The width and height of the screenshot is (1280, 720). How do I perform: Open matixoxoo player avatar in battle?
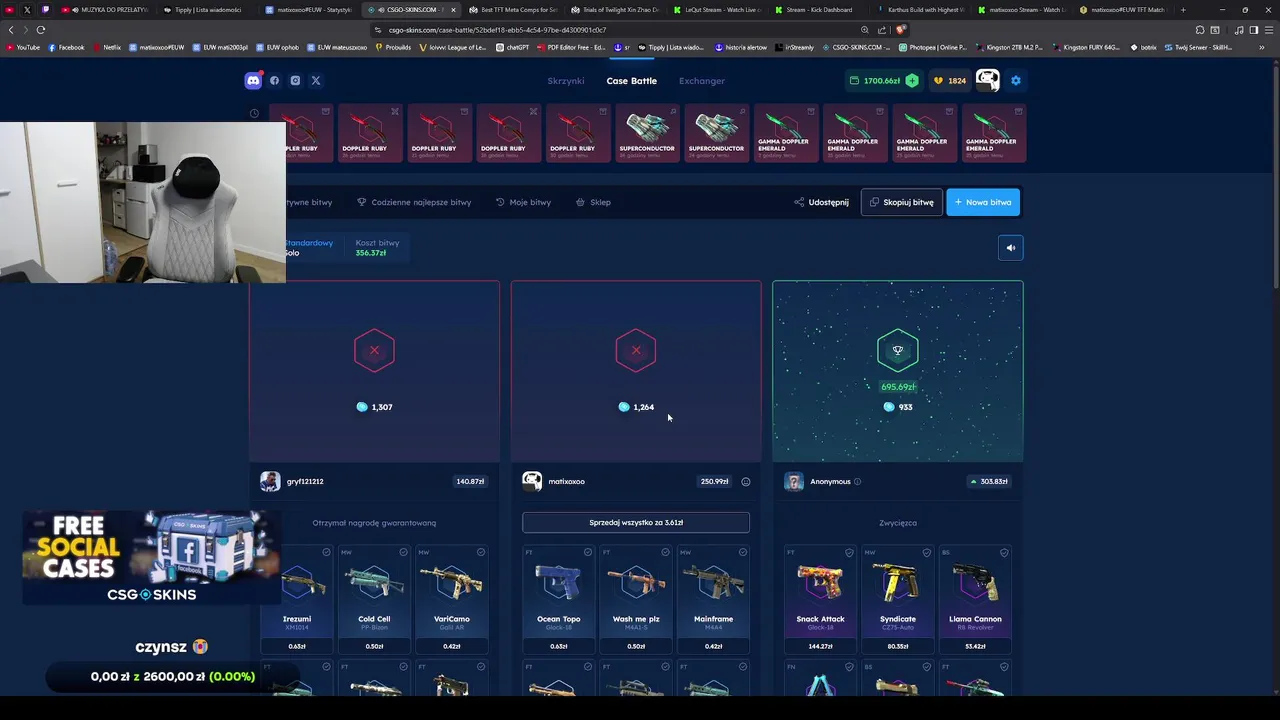coord(532,482)
